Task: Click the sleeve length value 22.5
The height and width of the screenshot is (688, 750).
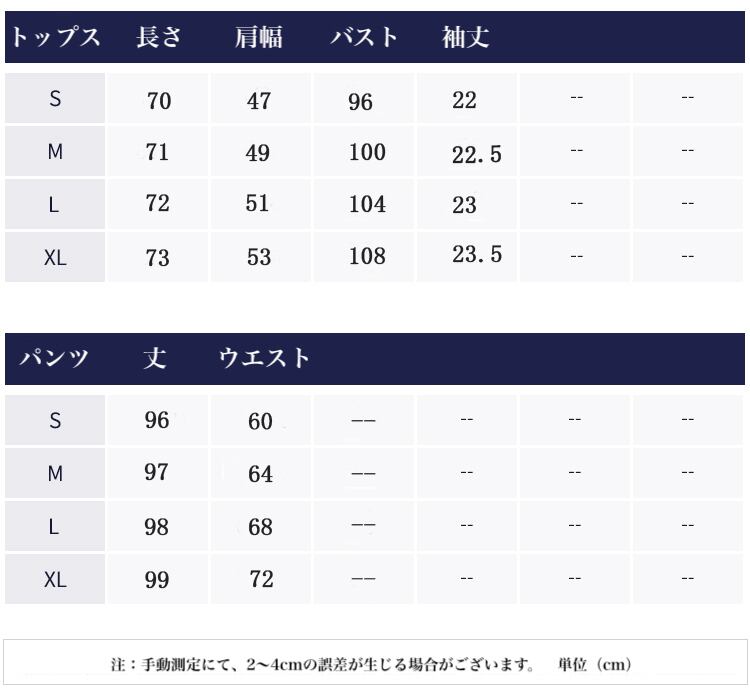Action: click(x=476, y=153)
